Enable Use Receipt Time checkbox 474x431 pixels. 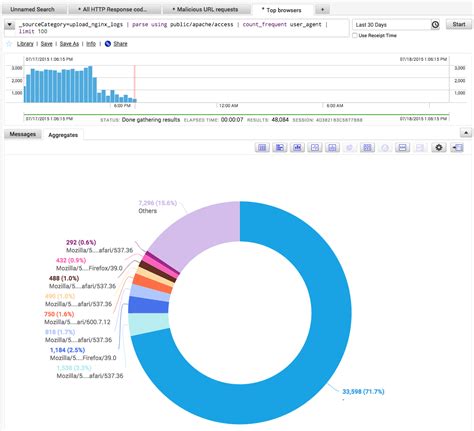(x=355, y=35)
